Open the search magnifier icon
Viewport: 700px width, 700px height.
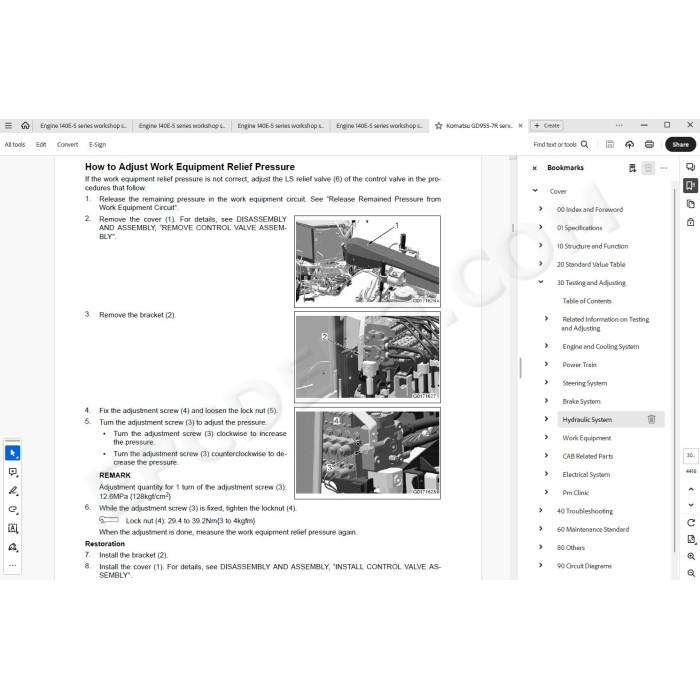584,144
